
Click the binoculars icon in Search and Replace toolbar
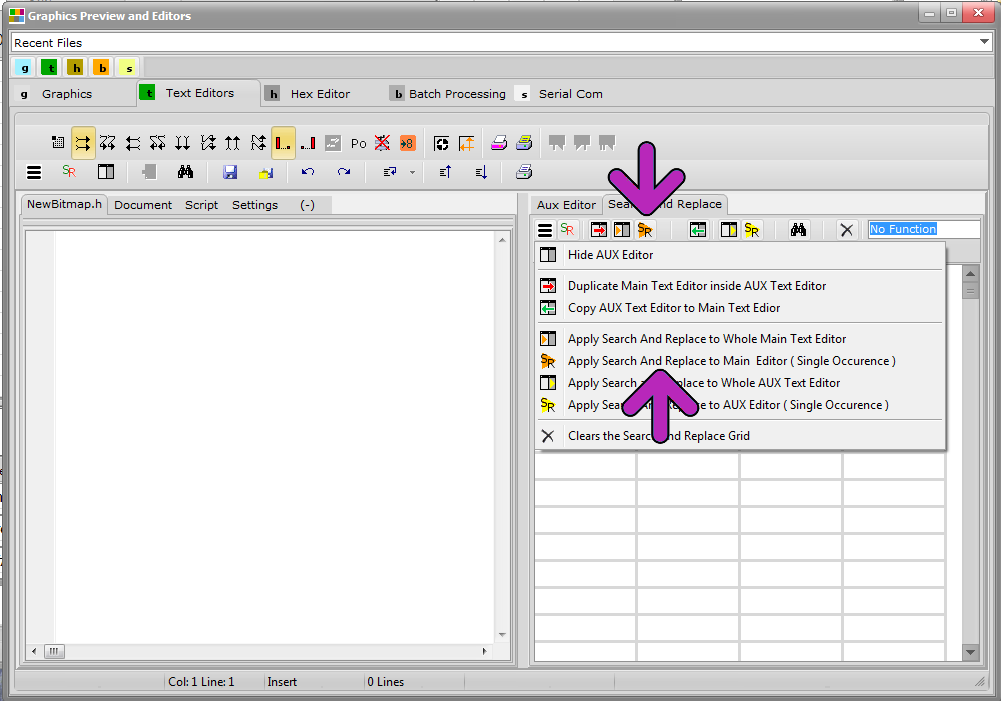pyautogui.click(x=798, y=230)
